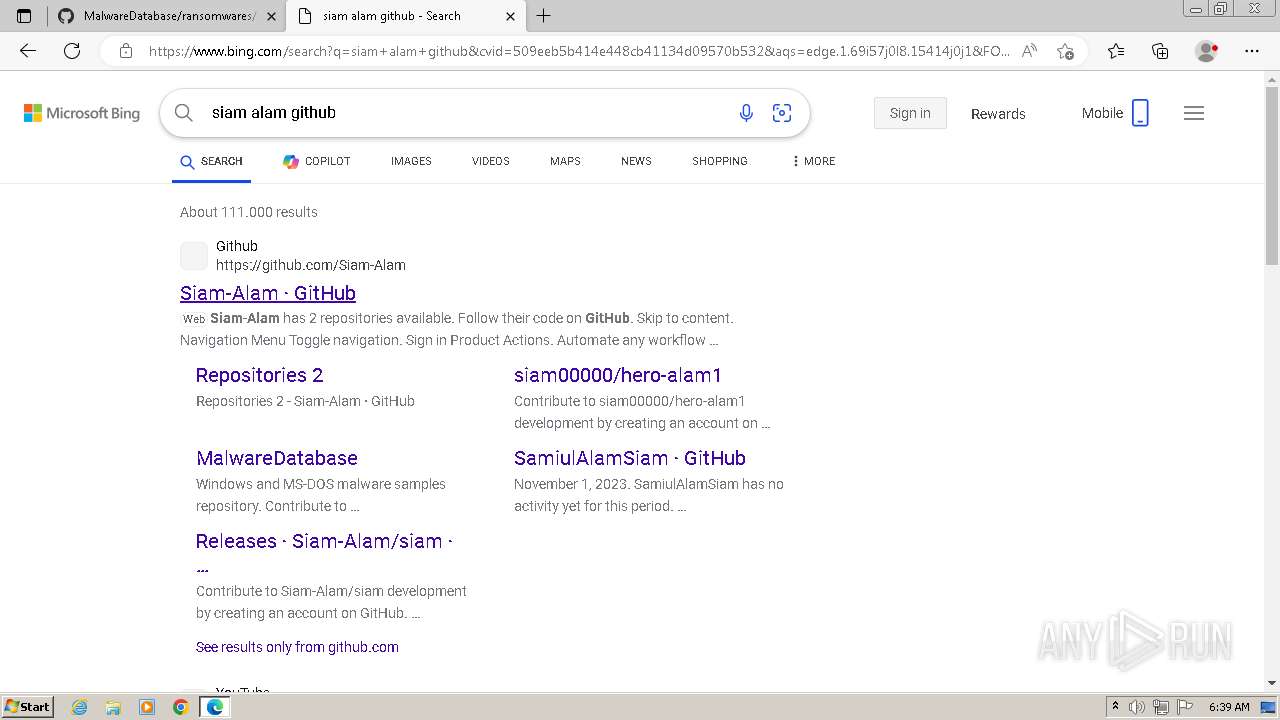Switch to the MalwareDatabase browser tab
The image size is (1280, 720).
point(166,16)
